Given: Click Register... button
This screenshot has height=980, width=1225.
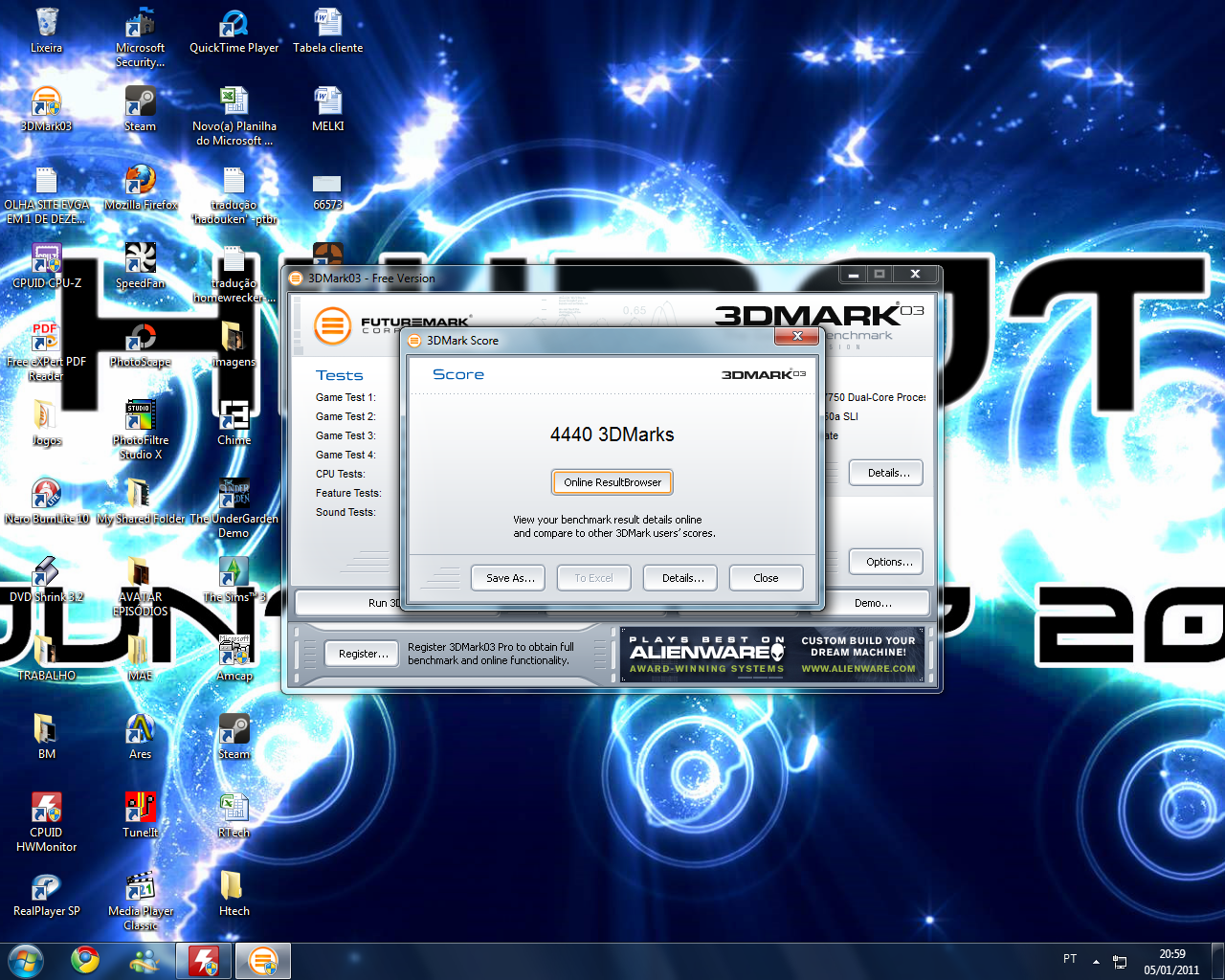Looking at the screenshot, I should [363, 654].
